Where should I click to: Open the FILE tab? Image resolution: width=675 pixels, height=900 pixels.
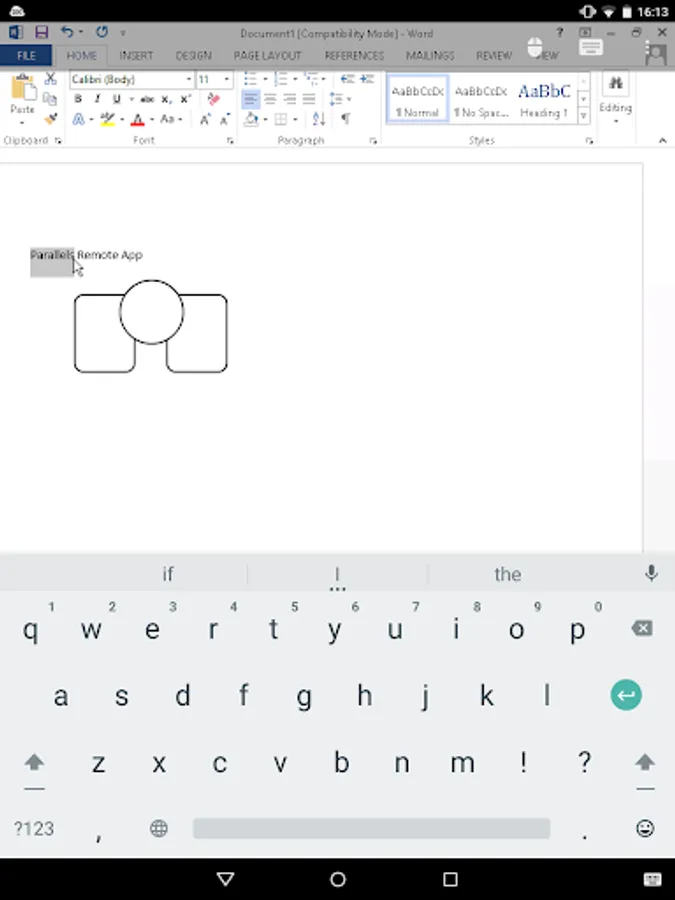tap(26, 56)
